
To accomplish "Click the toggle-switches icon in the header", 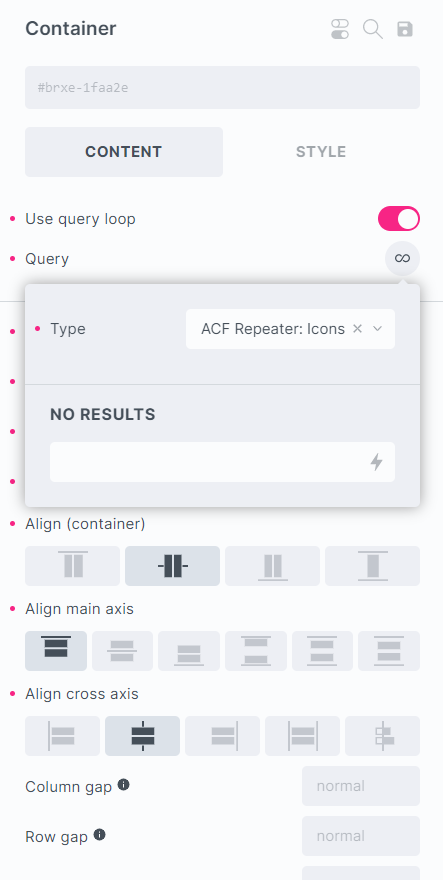I will pos(340,29).
